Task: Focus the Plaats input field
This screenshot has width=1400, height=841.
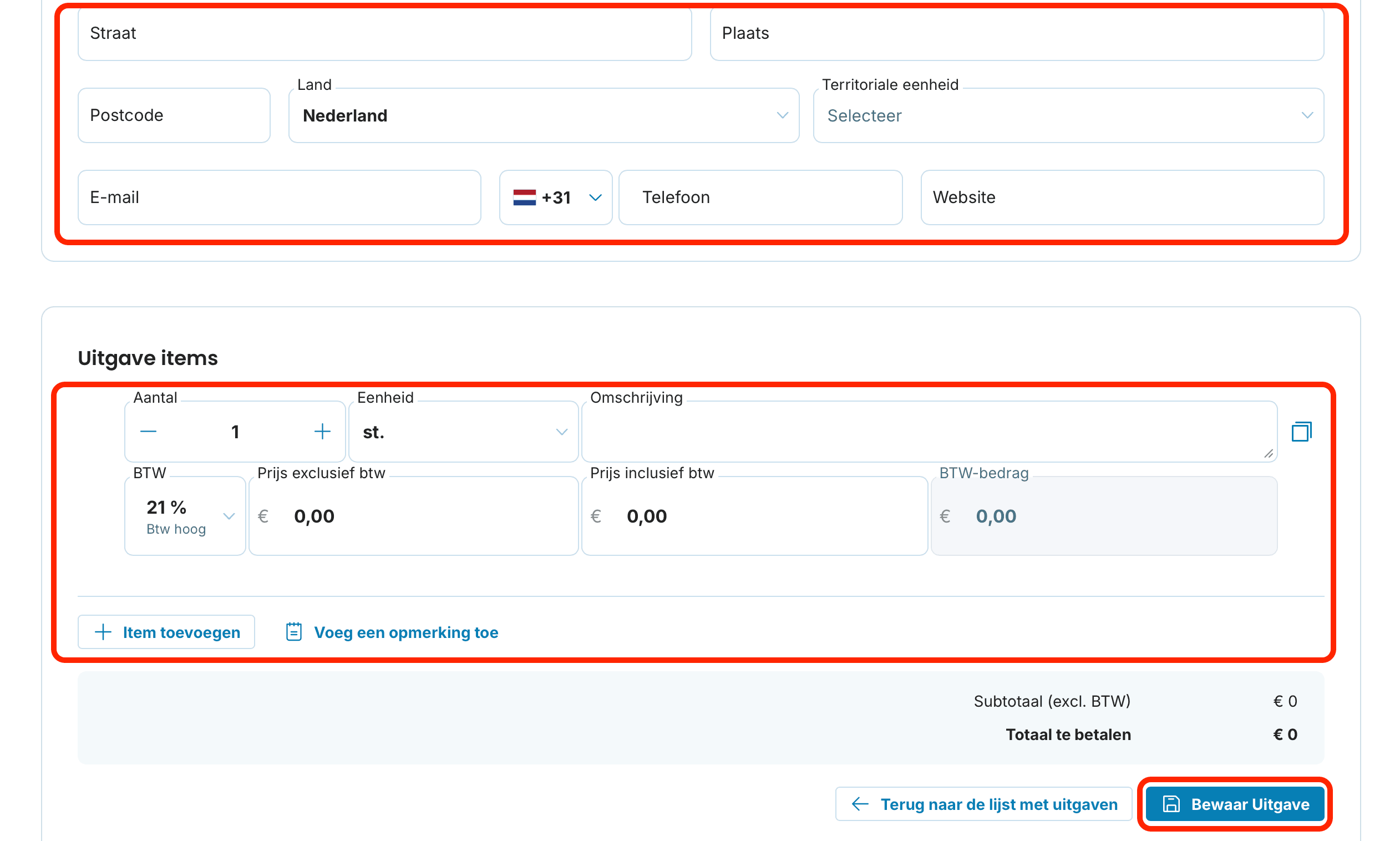Action: tap(1016, 33)
